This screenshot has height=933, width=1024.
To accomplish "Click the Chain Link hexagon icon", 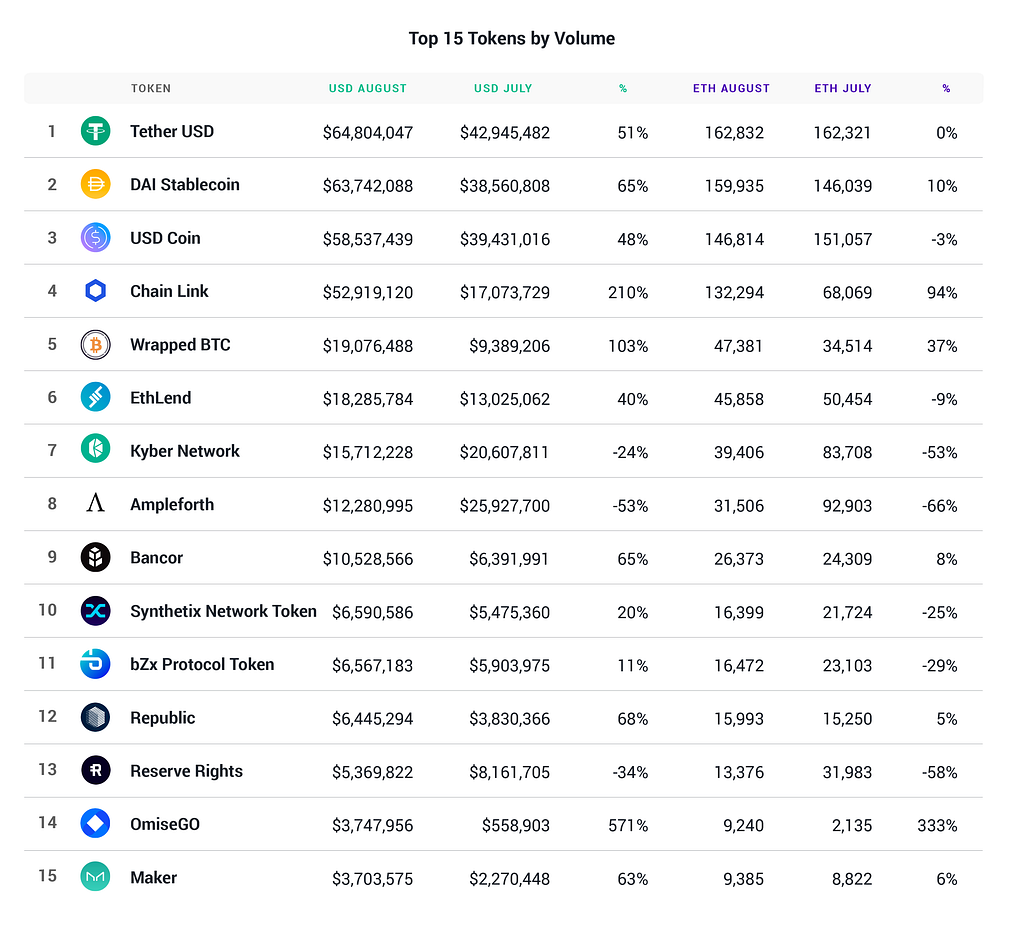I will pyautogui.click(x=96, y=291).
